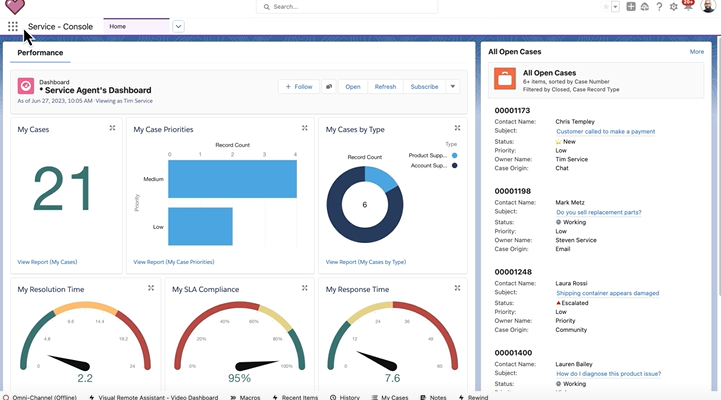Viewport: 721px width, 400px height.
Task: Open View Report (My Cases by Type) link
Action: coord(366,262)
